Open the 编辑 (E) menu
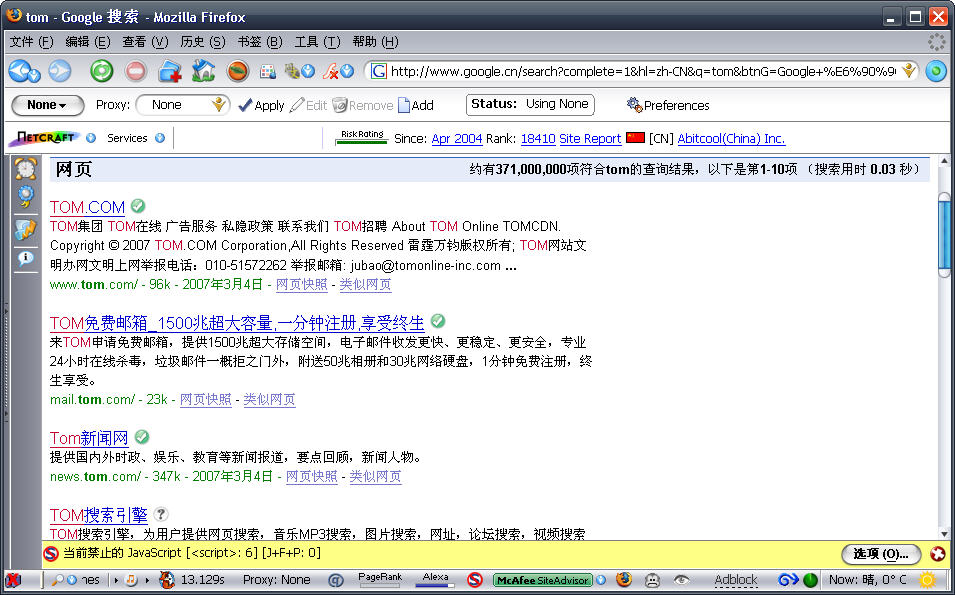 (88, 41)
